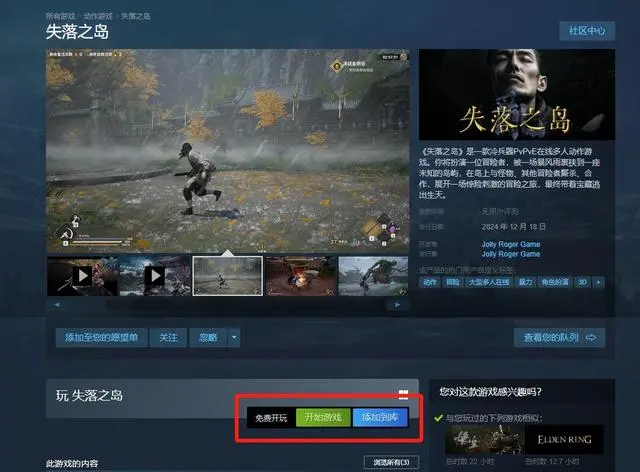Click the 失落之岛 breadcrumb link
This screenshot has height=472, width=640.
tap(136, 16)
